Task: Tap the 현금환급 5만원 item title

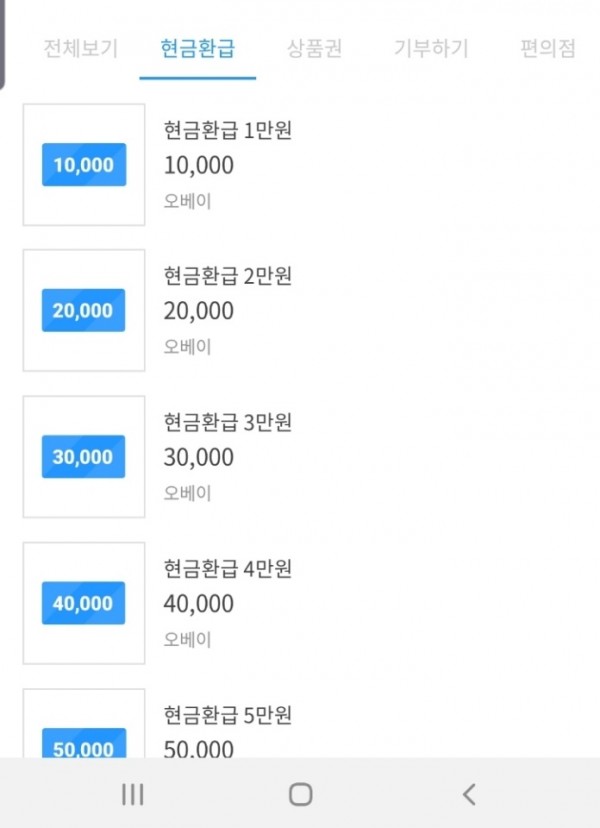Action: click(228, 715)
